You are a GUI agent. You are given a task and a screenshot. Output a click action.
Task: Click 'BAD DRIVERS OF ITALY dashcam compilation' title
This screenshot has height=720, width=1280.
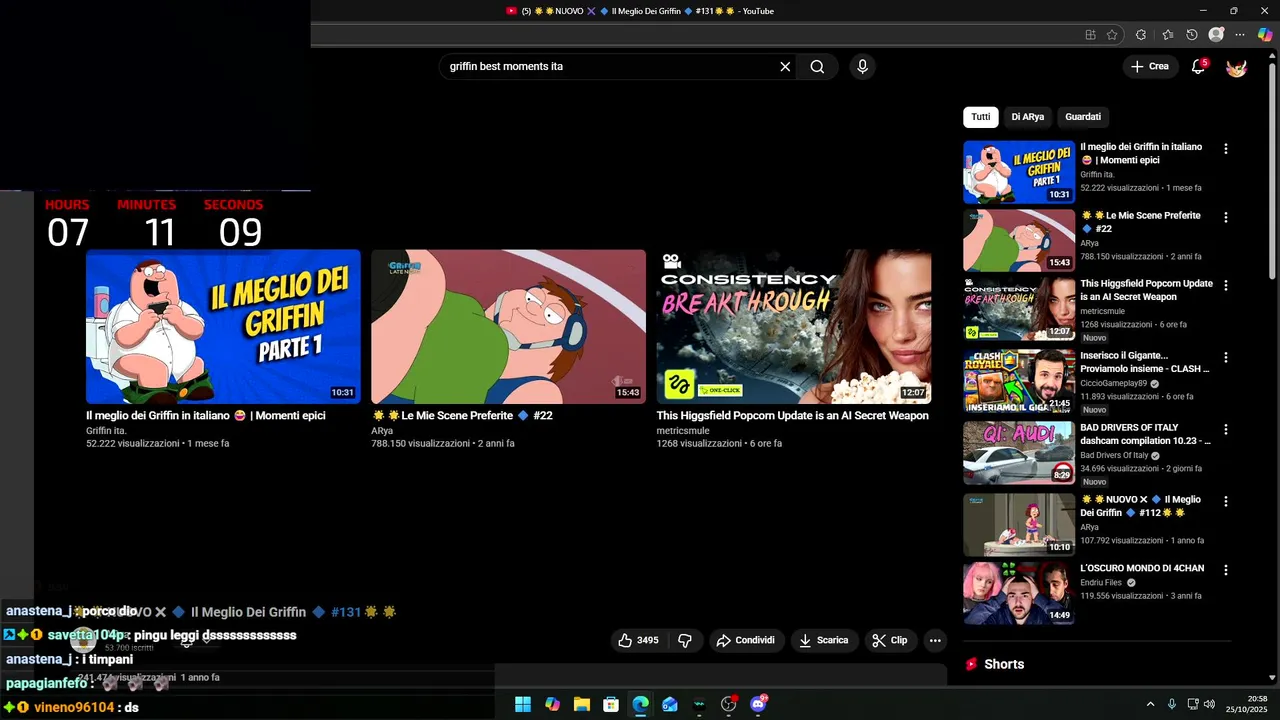(1145, 434)
